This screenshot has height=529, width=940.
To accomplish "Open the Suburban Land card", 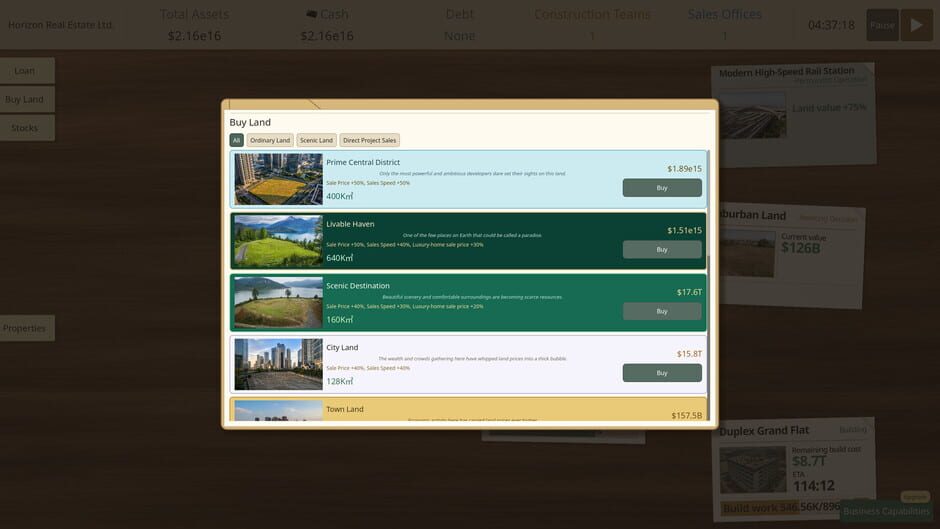I will (x=791, y=256).
